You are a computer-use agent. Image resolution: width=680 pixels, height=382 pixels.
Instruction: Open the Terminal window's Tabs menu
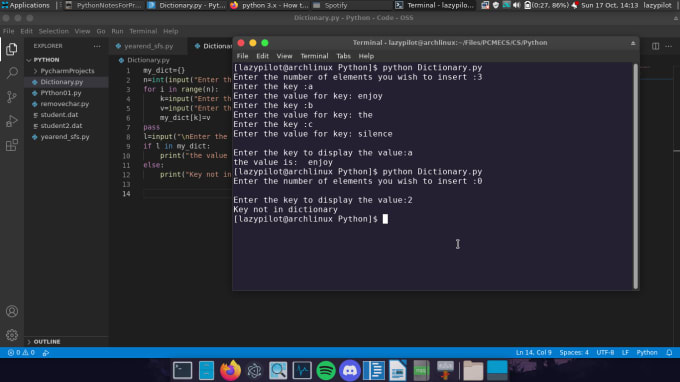point(343,56)
